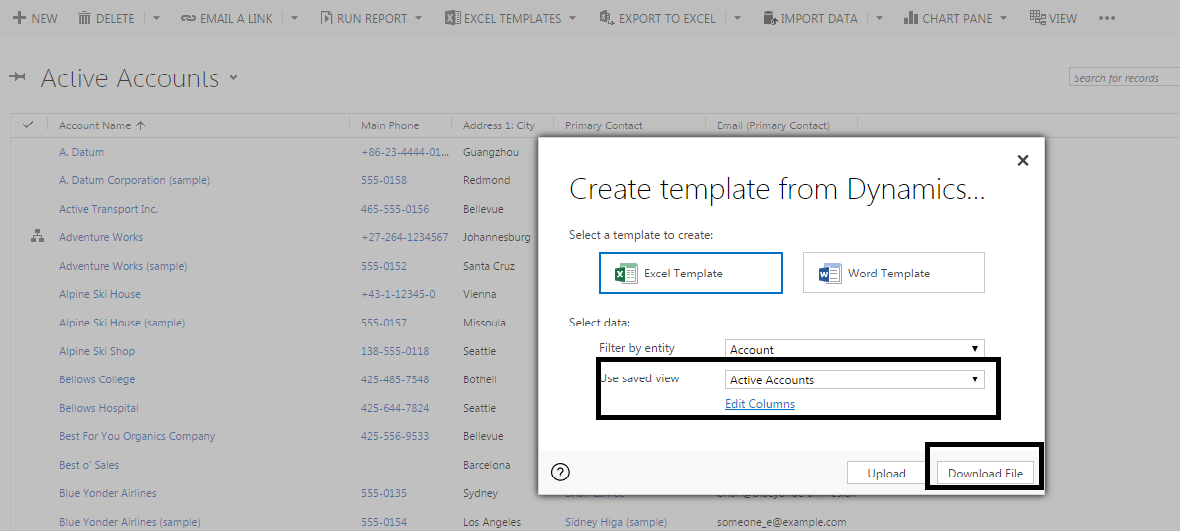
Task: Click phone number 138-555-0118
Action: coord(395,351)
